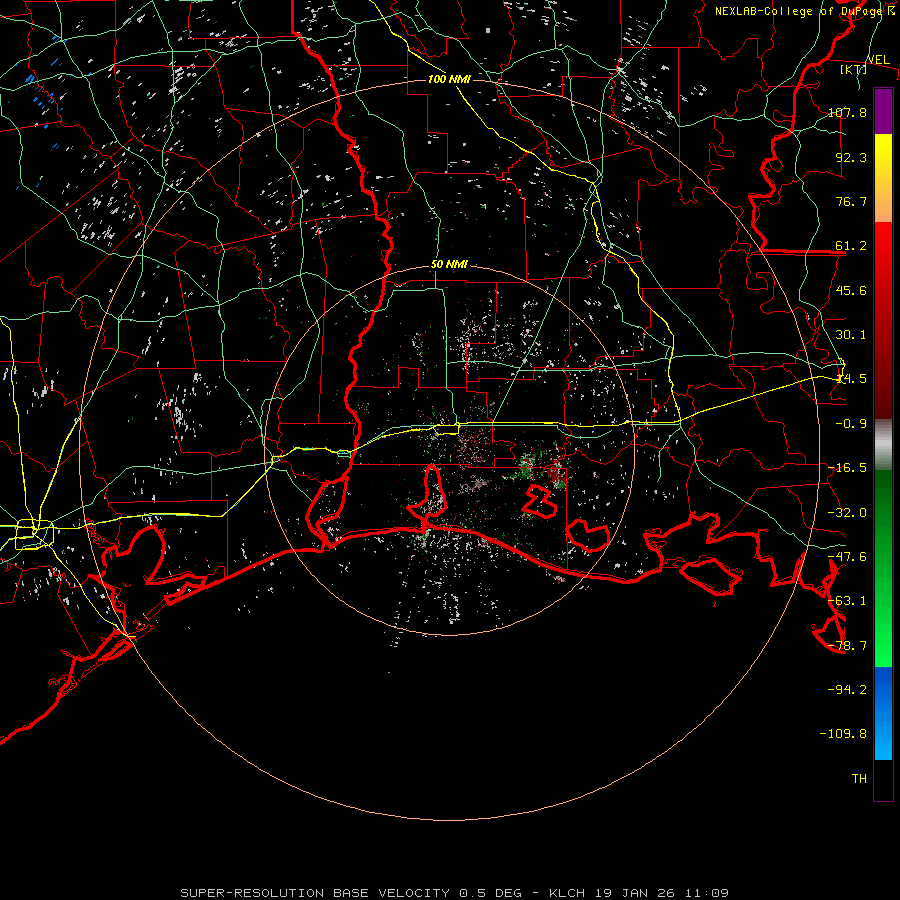Click the VEL legend title
The image size is (900, 900).
(x=878, y=60)
